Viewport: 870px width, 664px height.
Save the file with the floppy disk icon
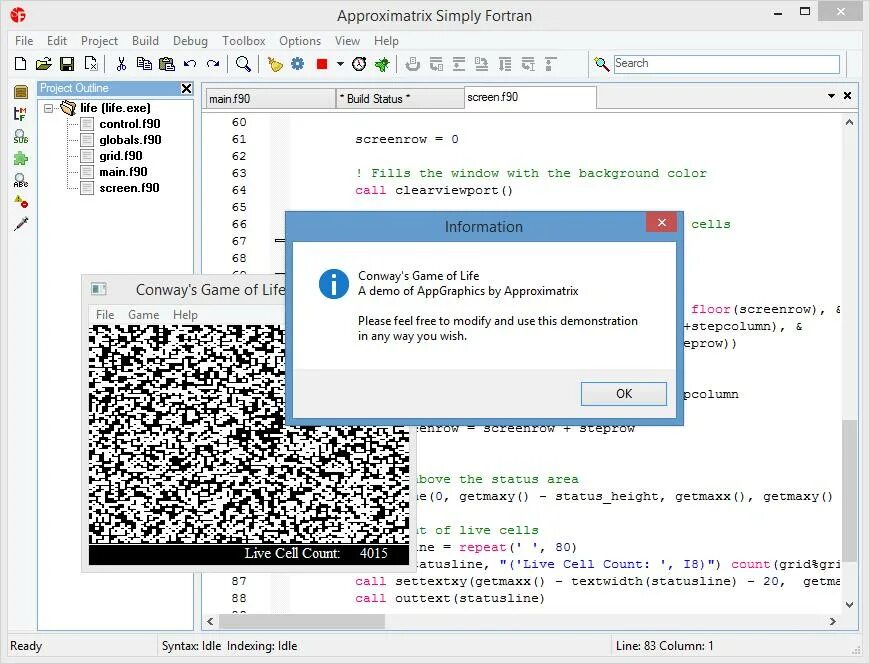(67, 64)
